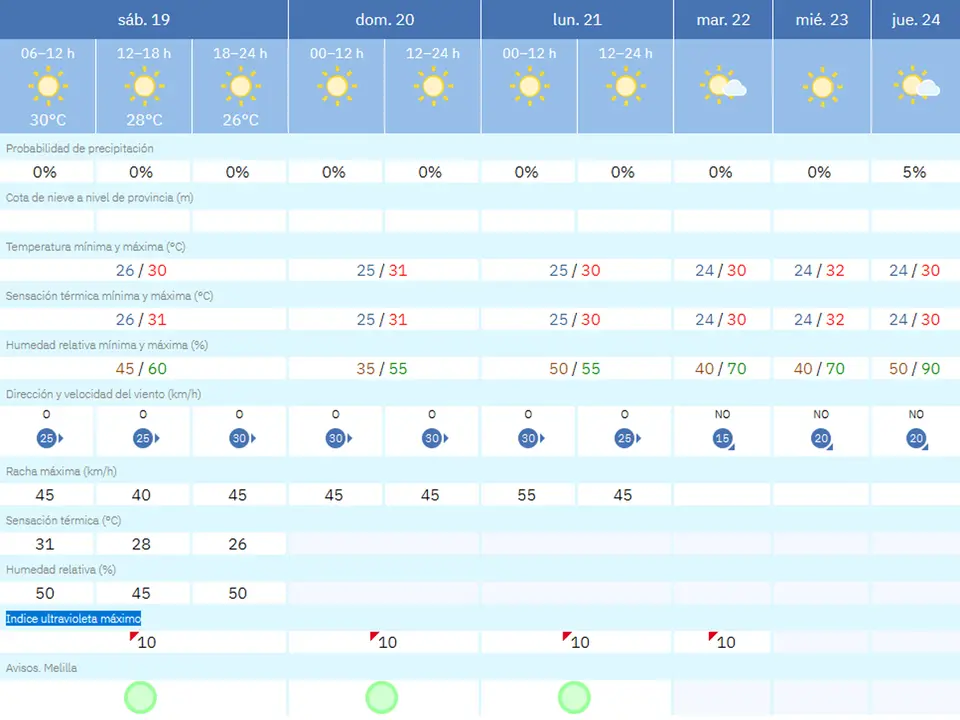Click the wind 30 icon for dom. 00–12 h
This screenshot has height=720, width=960.
tap(339, 438)
